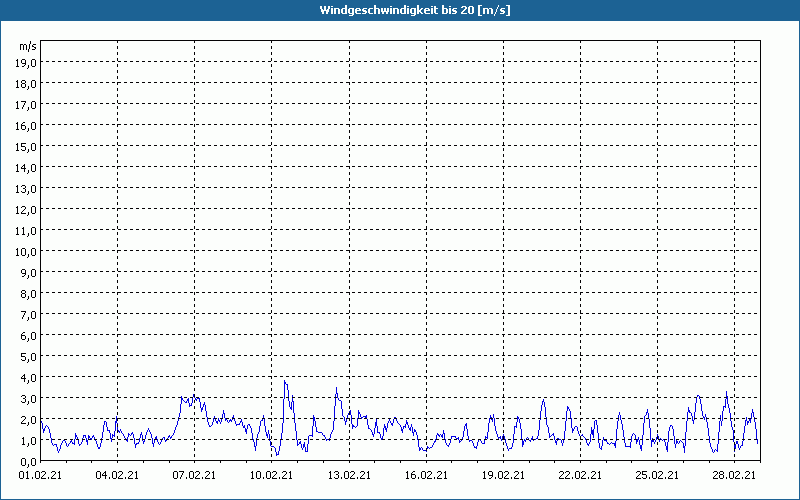Viewport: 800px width, 500px height.
Task: Select the 19,0 y-axis value
Action: coord(27,63)
